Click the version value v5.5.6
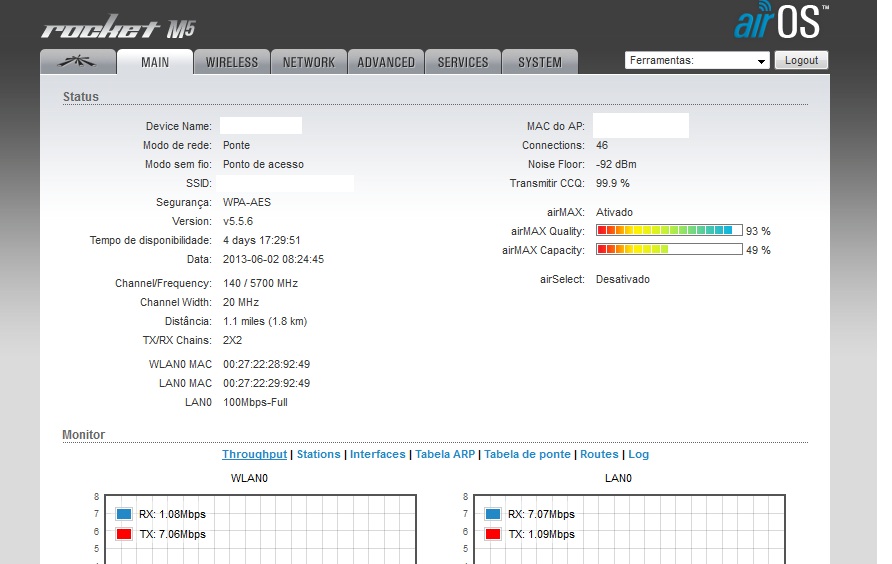This screenshot has width=892, height=564. pyautogui.click(x=238, y=221)
